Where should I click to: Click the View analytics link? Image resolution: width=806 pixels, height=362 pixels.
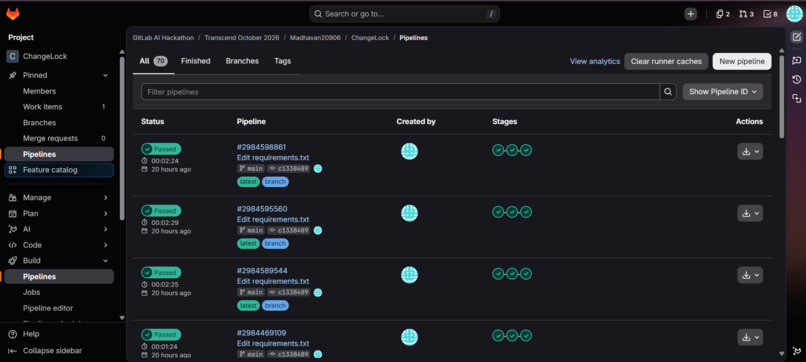(x=595, y=61)
